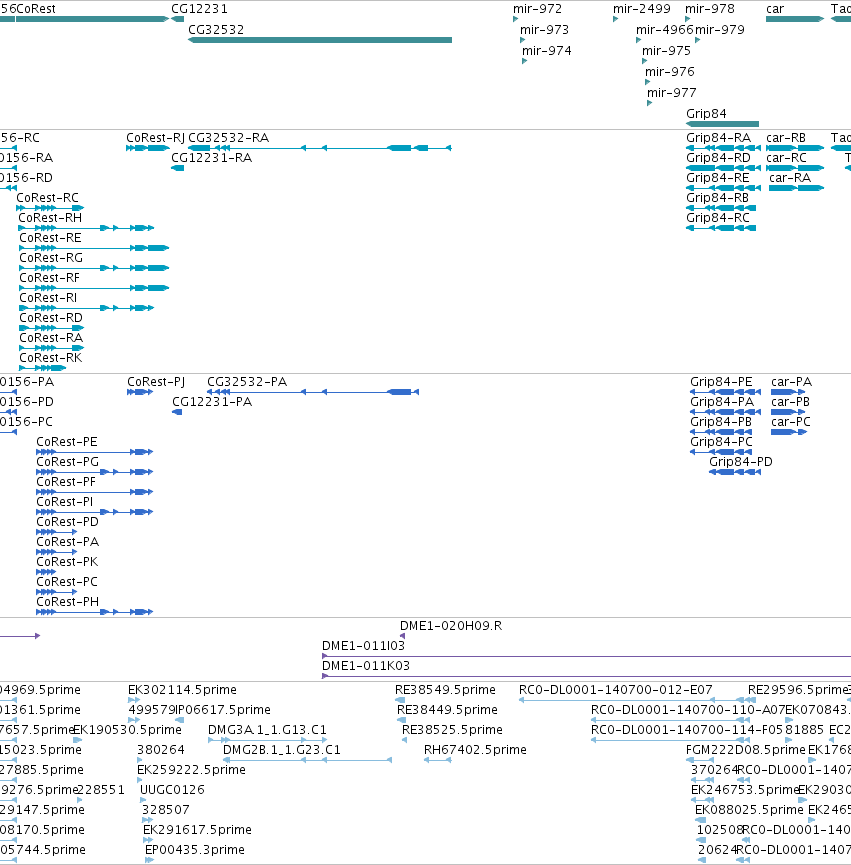Click the EK302114.5prime EST label
Viewport: 851px width, 865px height.
[x=182, y=690]
